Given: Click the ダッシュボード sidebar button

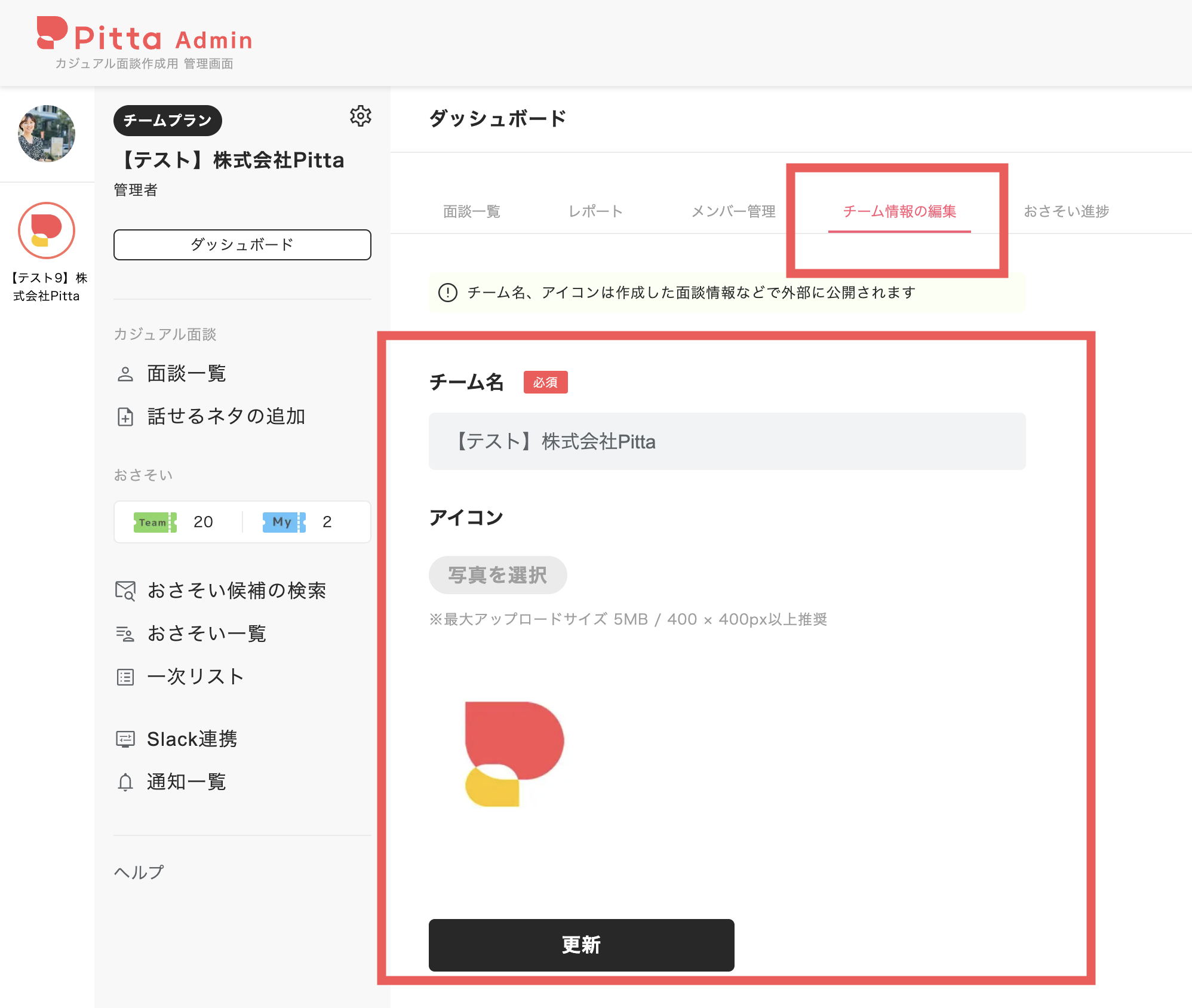Looking at the screenshot, I should point(242,245).
